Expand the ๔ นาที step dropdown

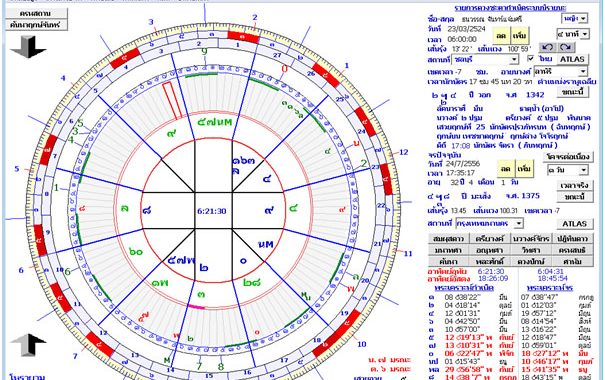573,34
